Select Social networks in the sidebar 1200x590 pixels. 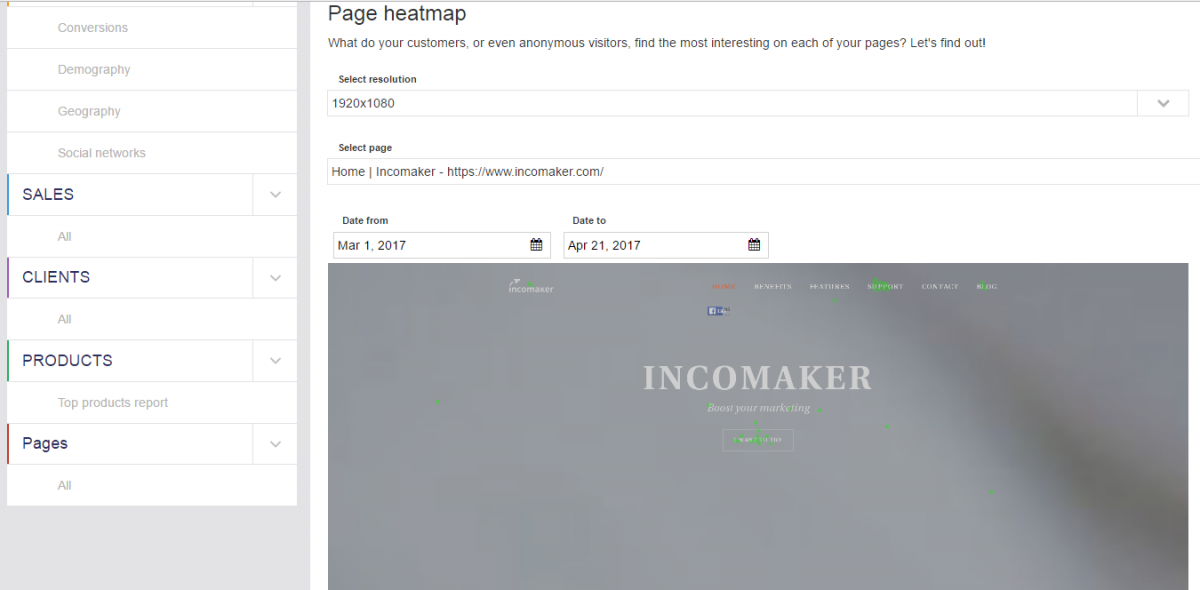pos(102,153)
